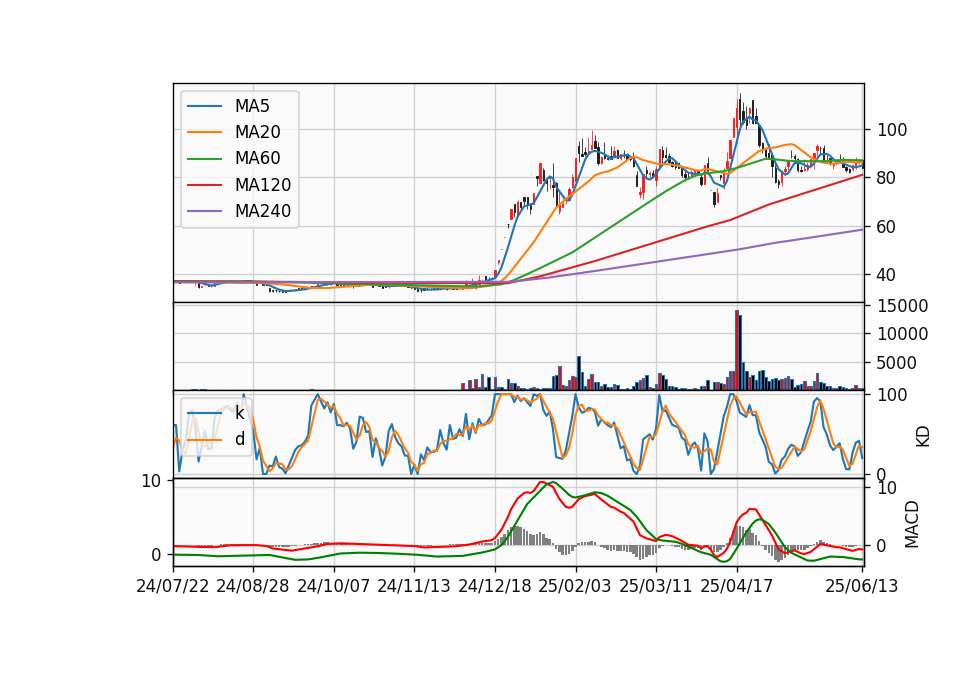Click the green MA60 legend line sample
Image resolution: width=960 pixels, height=690 pixels.
204,159
